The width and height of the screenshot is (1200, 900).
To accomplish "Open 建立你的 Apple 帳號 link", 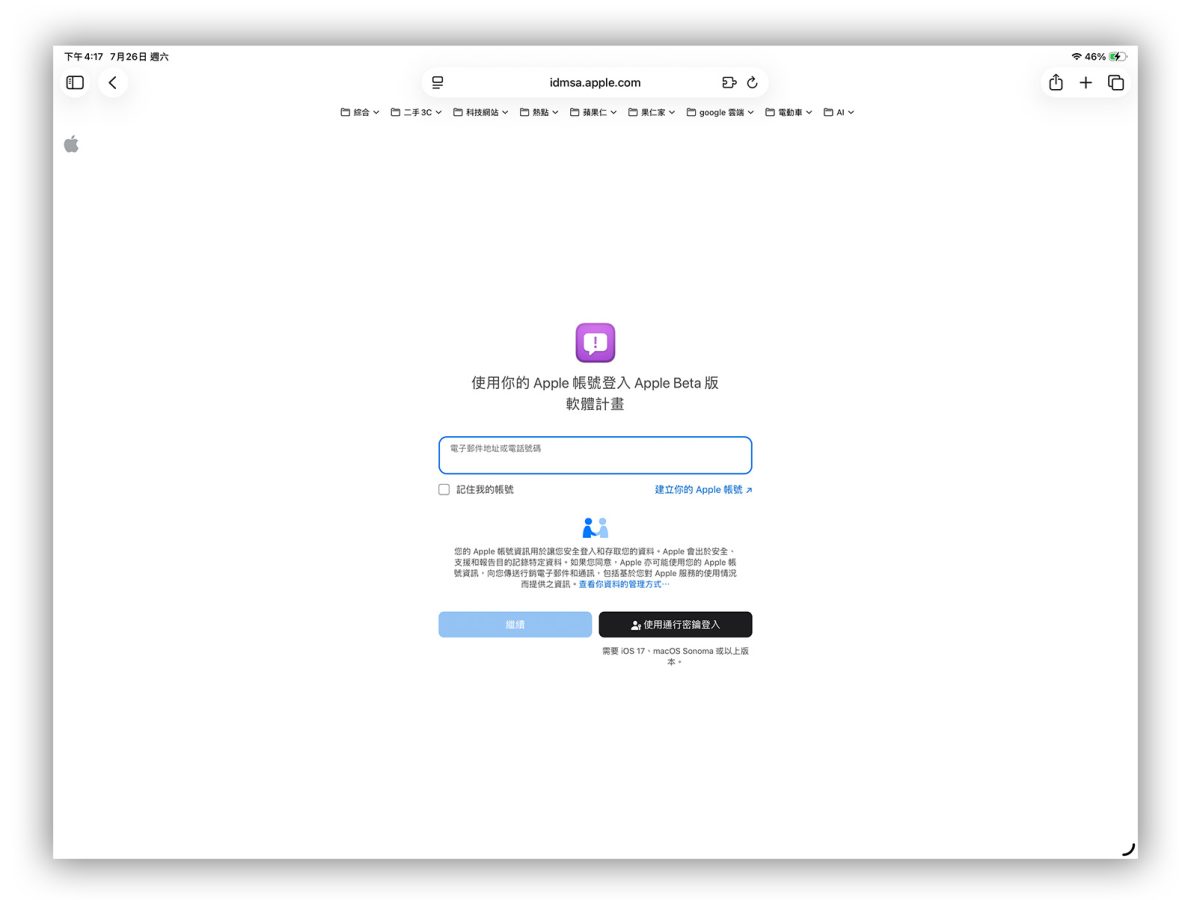I will (x=703, y=490).
